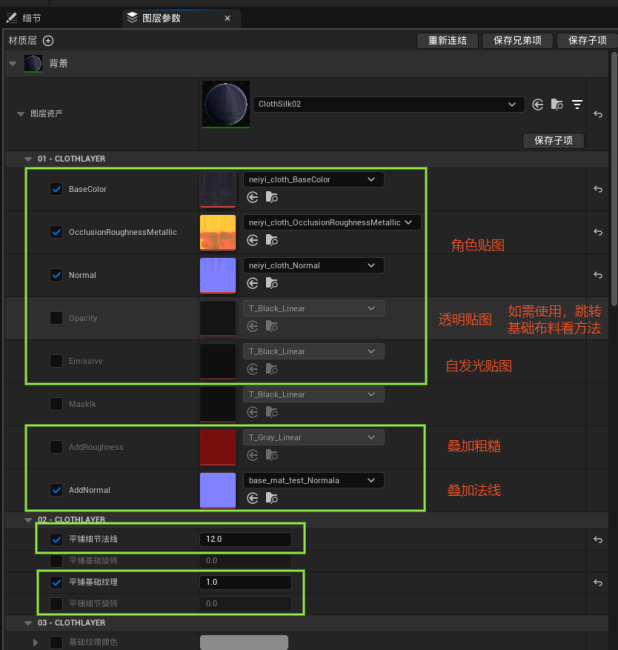The image size is (618, 650).
Task: Enable the Opacity parameter checkbox
Action: [x=56, y=318]
